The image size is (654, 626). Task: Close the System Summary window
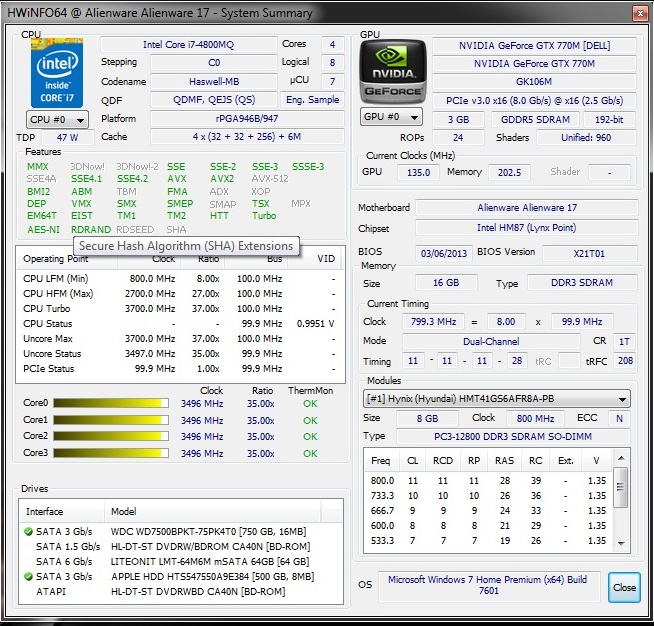coord(640,14)
